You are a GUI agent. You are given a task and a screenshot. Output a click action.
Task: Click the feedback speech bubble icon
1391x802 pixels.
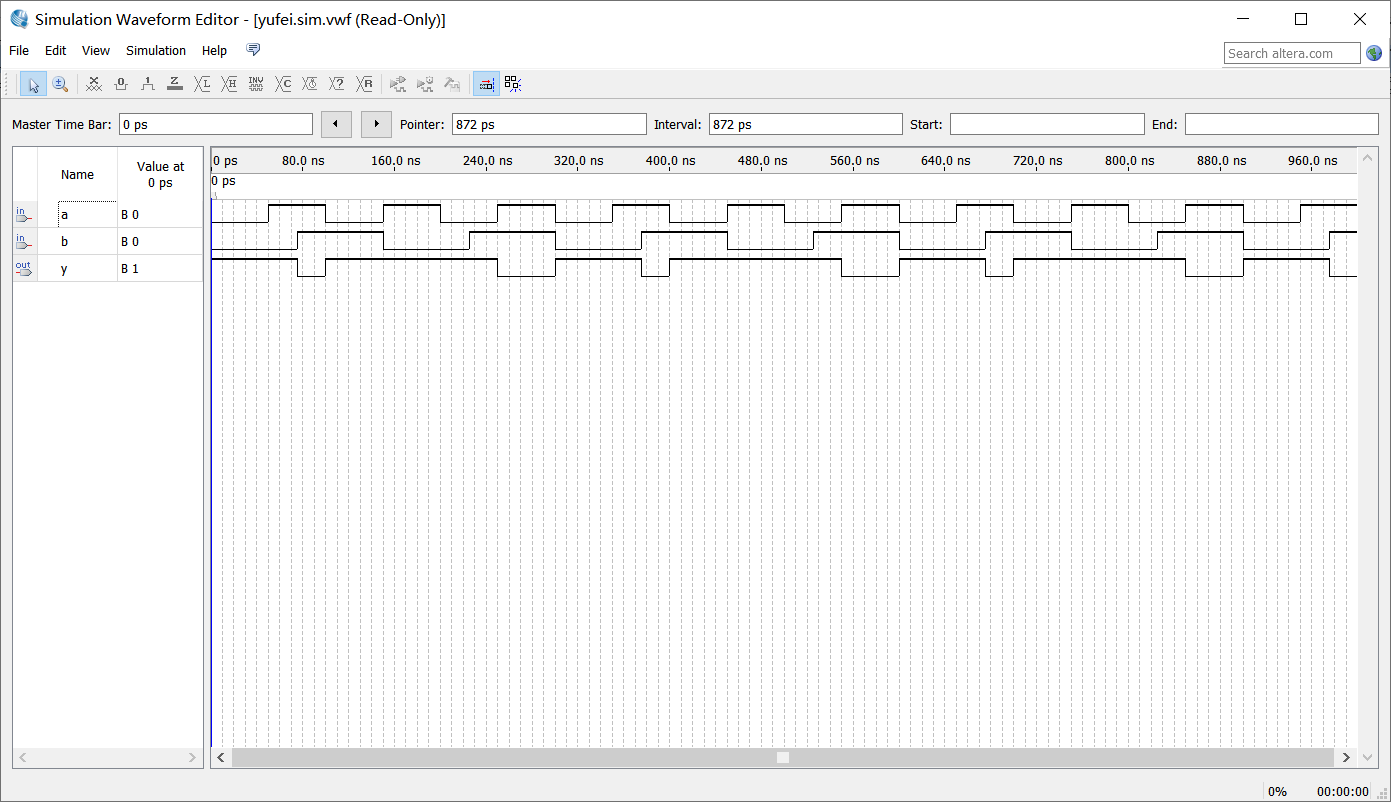point(253,50)
